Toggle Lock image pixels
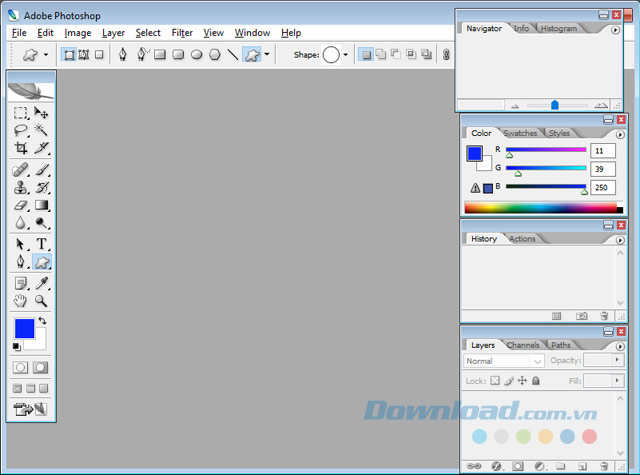Viewport: 640px width, 475px height. click(x=509, y=381)
